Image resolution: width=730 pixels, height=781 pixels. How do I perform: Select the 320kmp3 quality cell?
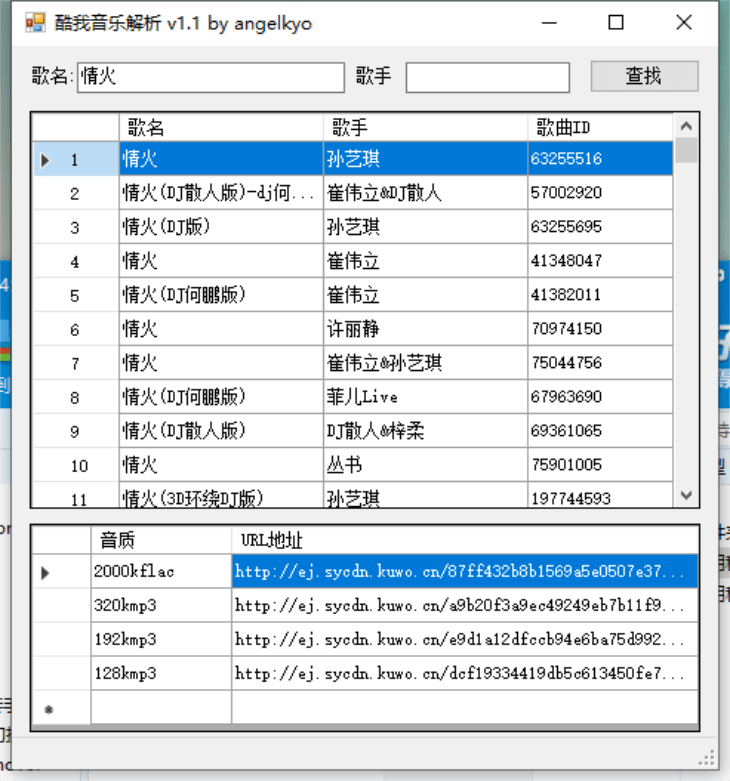point(161,605)
